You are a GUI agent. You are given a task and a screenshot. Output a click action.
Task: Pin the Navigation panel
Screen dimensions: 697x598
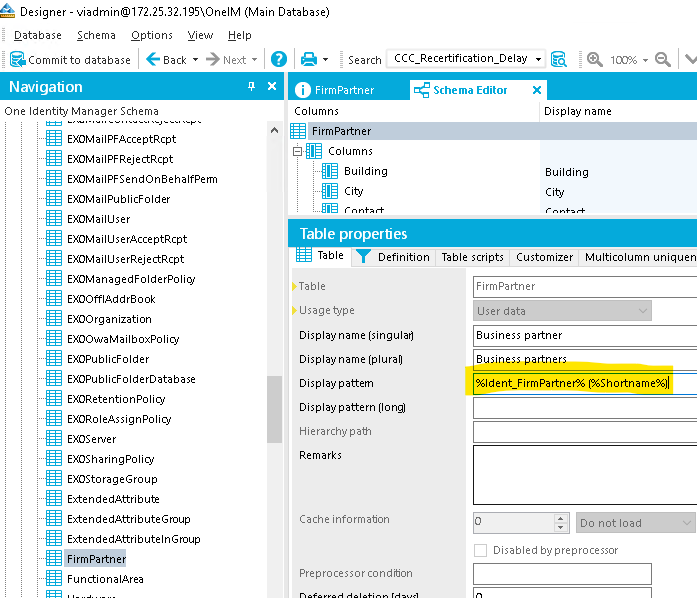pos(251,87)
